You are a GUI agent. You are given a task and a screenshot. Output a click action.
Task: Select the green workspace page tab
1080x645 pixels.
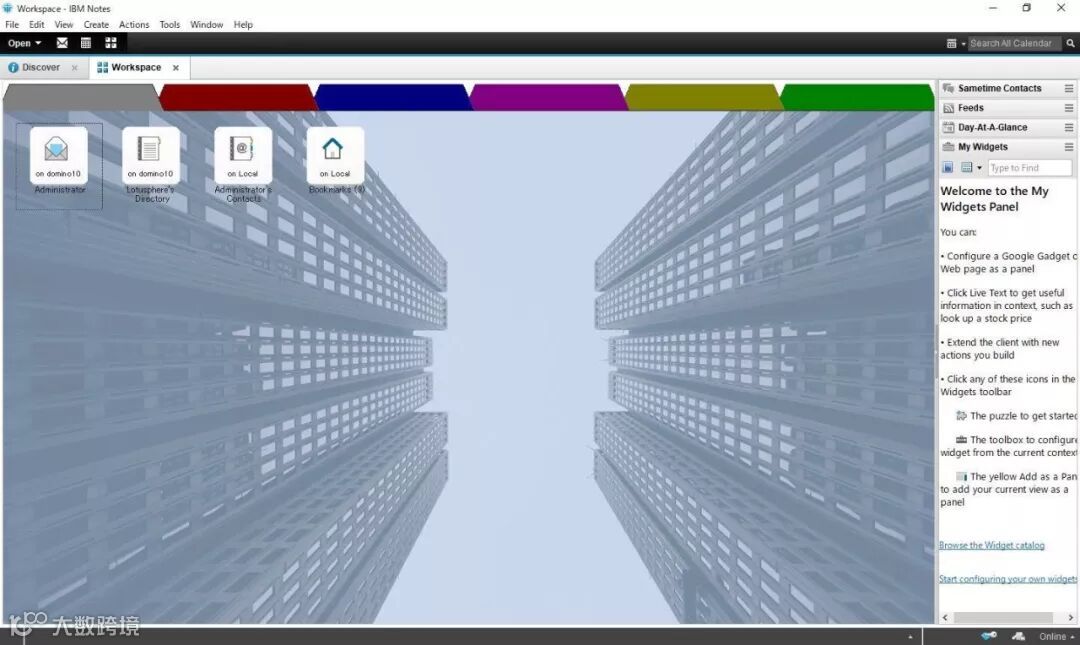coord(858,97)
